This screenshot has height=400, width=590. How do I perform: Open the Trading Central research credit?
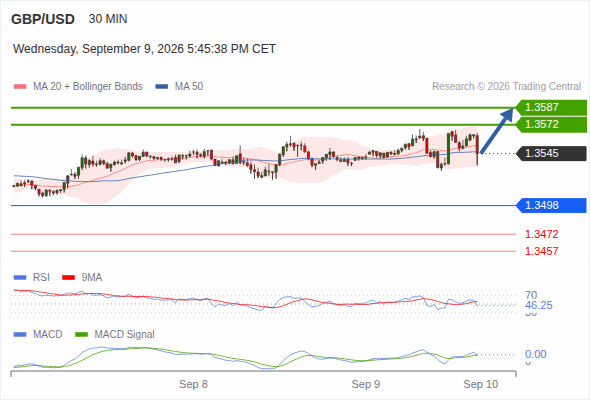[x=506, y=87]
